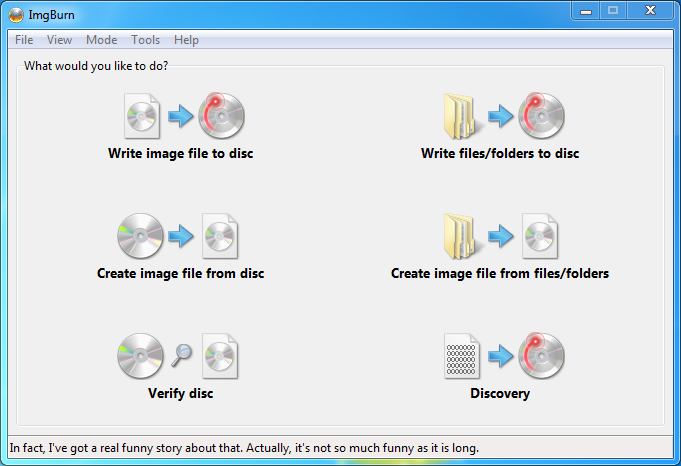The image size is (681, 466).
Task: Open the File menu
Action: [x=24, y=40]
